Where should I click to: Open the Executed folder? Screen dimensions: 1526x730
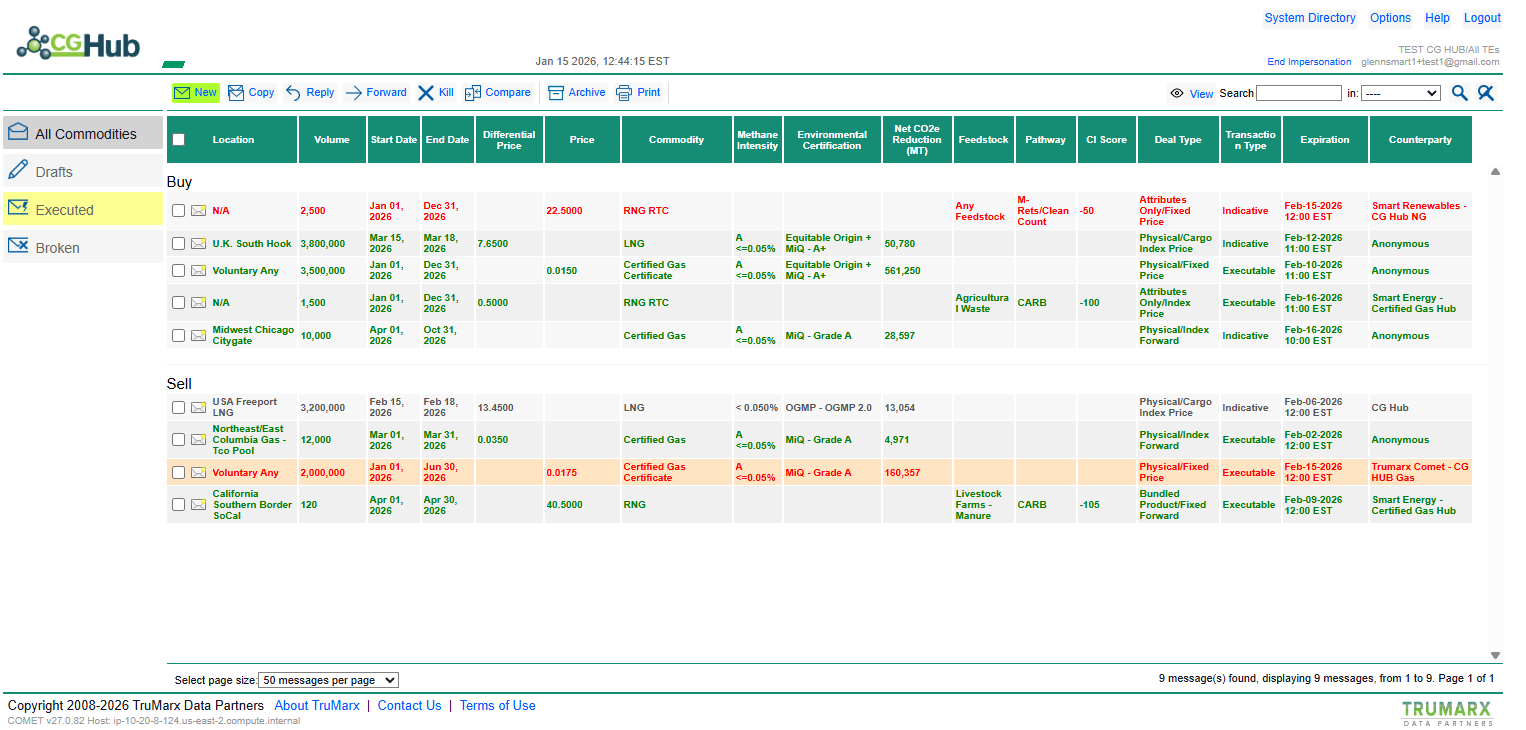[83, 210]
